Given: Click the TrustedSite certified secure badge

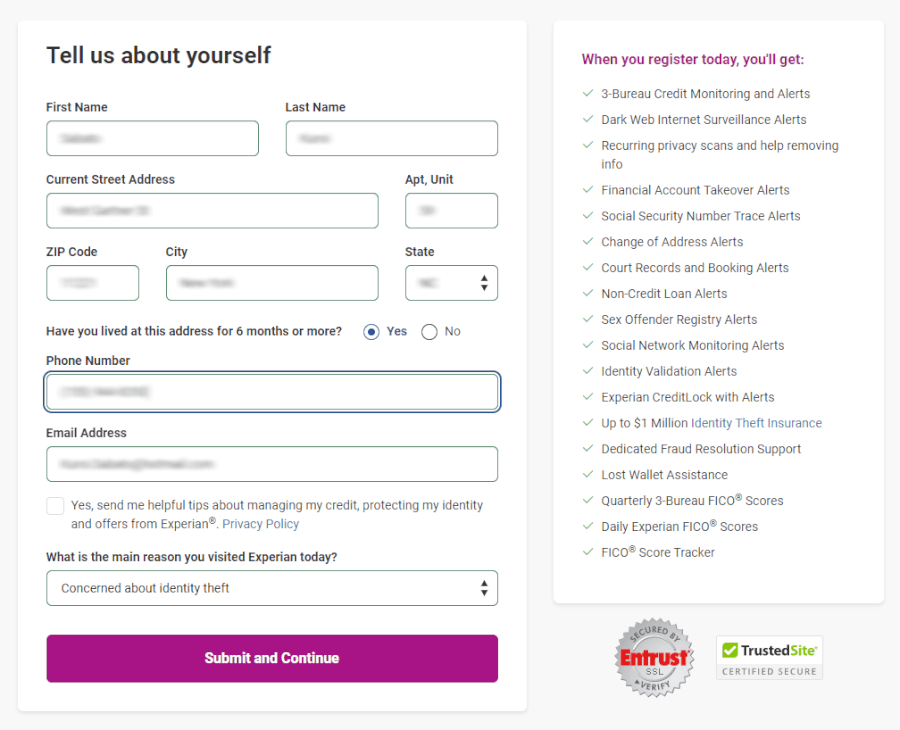Looking at the screenshot, I should (x=769, y=657).
